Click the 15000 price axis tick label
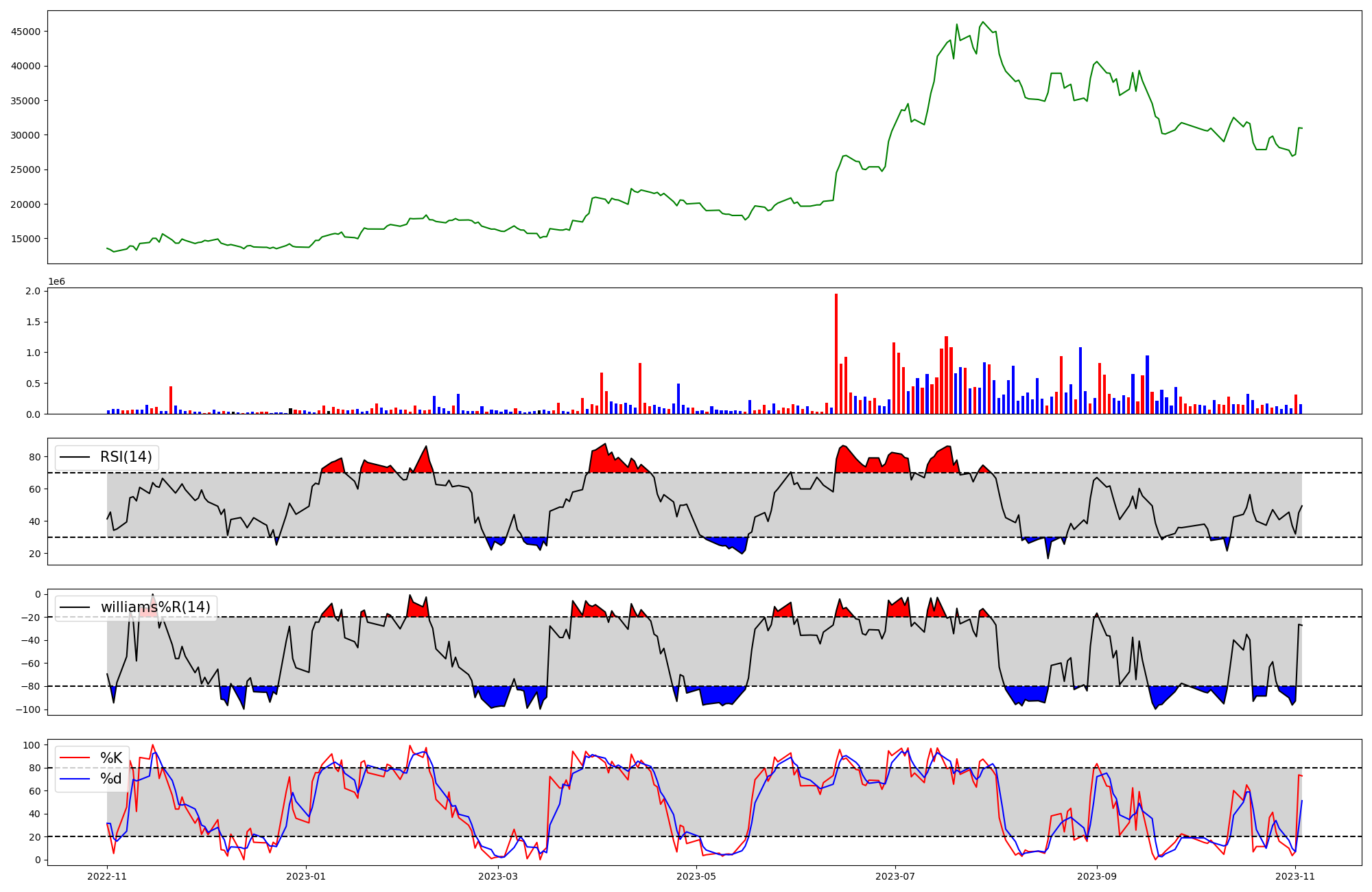Screen dimensions: 1372x892 click(25, 239)
